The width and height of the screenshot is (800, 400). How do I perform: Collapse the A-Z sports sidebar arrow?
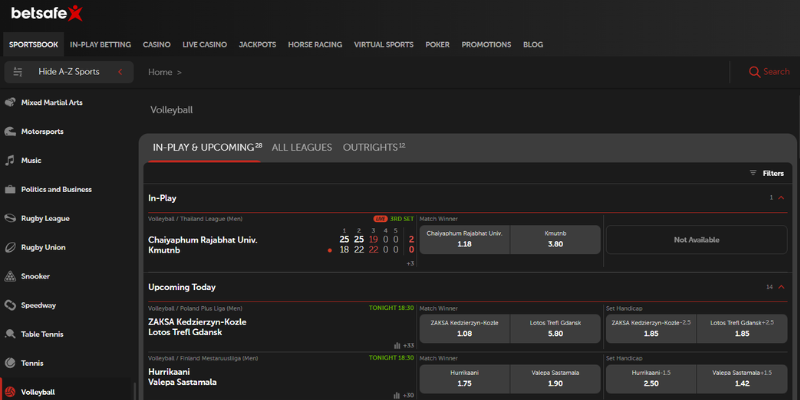pyautogui.click(x=120, y=72)
